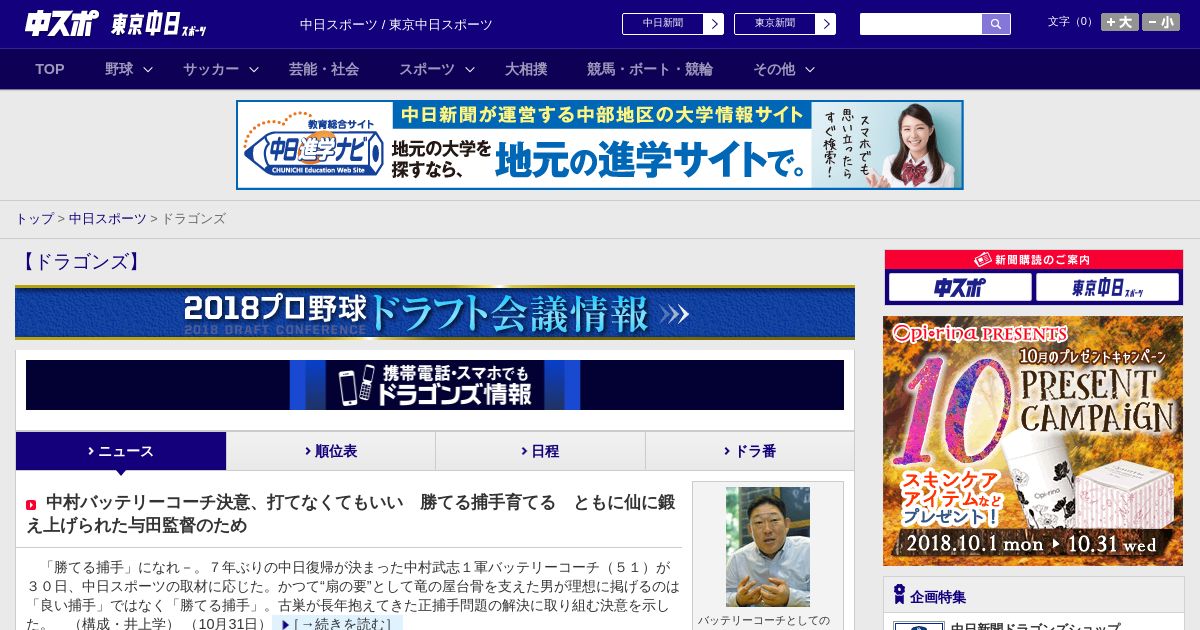1200x630 pixels.
Task: Open the coach Nakamura photo thumbnail
Action: coord(768,547)
